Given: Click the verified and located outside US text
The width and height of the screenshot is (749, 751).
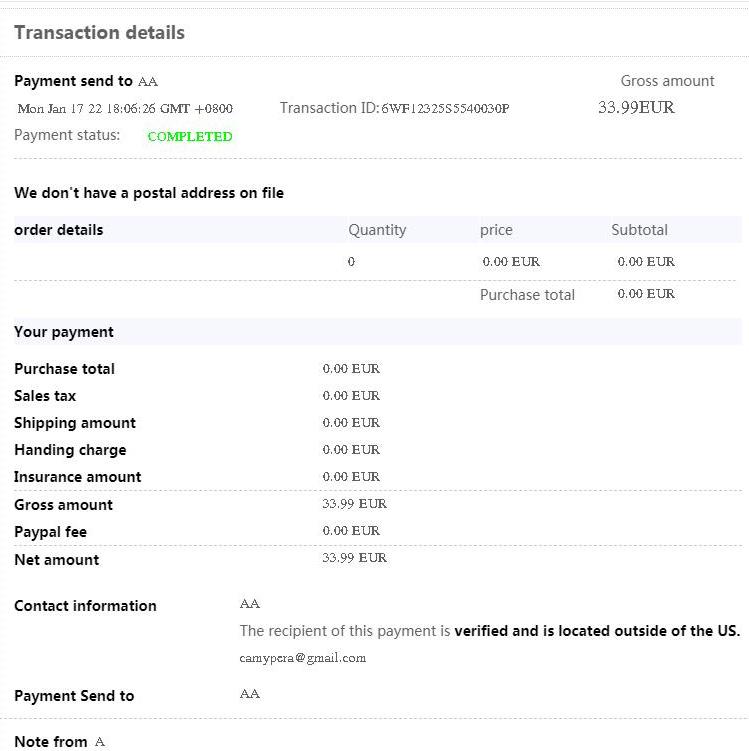Looking at the screenshot, I should (596, 631).
